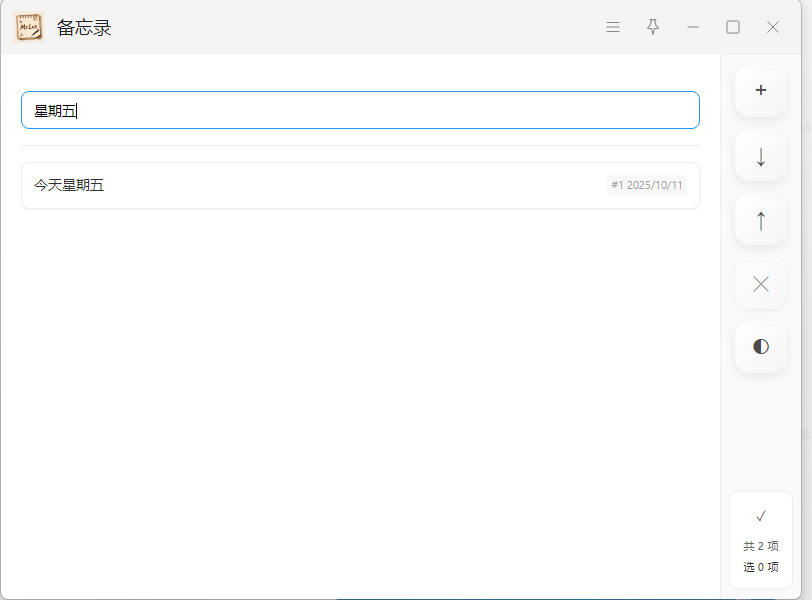Image resolution: width=812 pixels, height=600 pixels.
Task: Open the hamburger menu in the title bar
Action: pos(613,27)
